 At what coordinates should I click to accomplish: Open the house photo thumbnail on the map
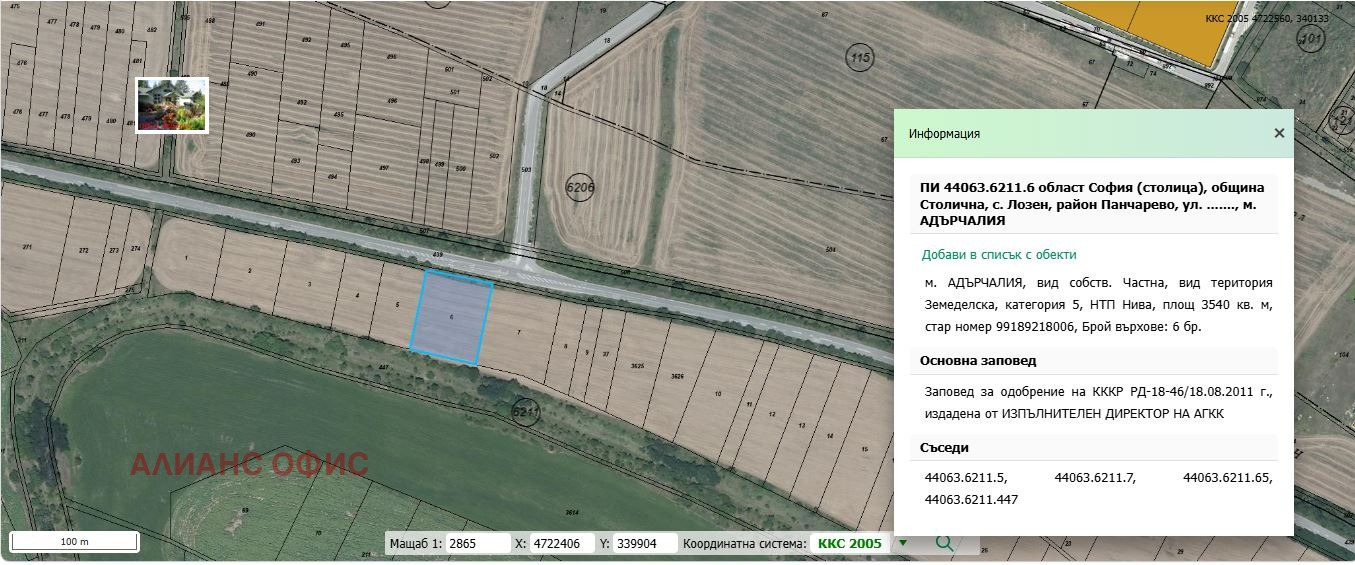coord(172,105)
